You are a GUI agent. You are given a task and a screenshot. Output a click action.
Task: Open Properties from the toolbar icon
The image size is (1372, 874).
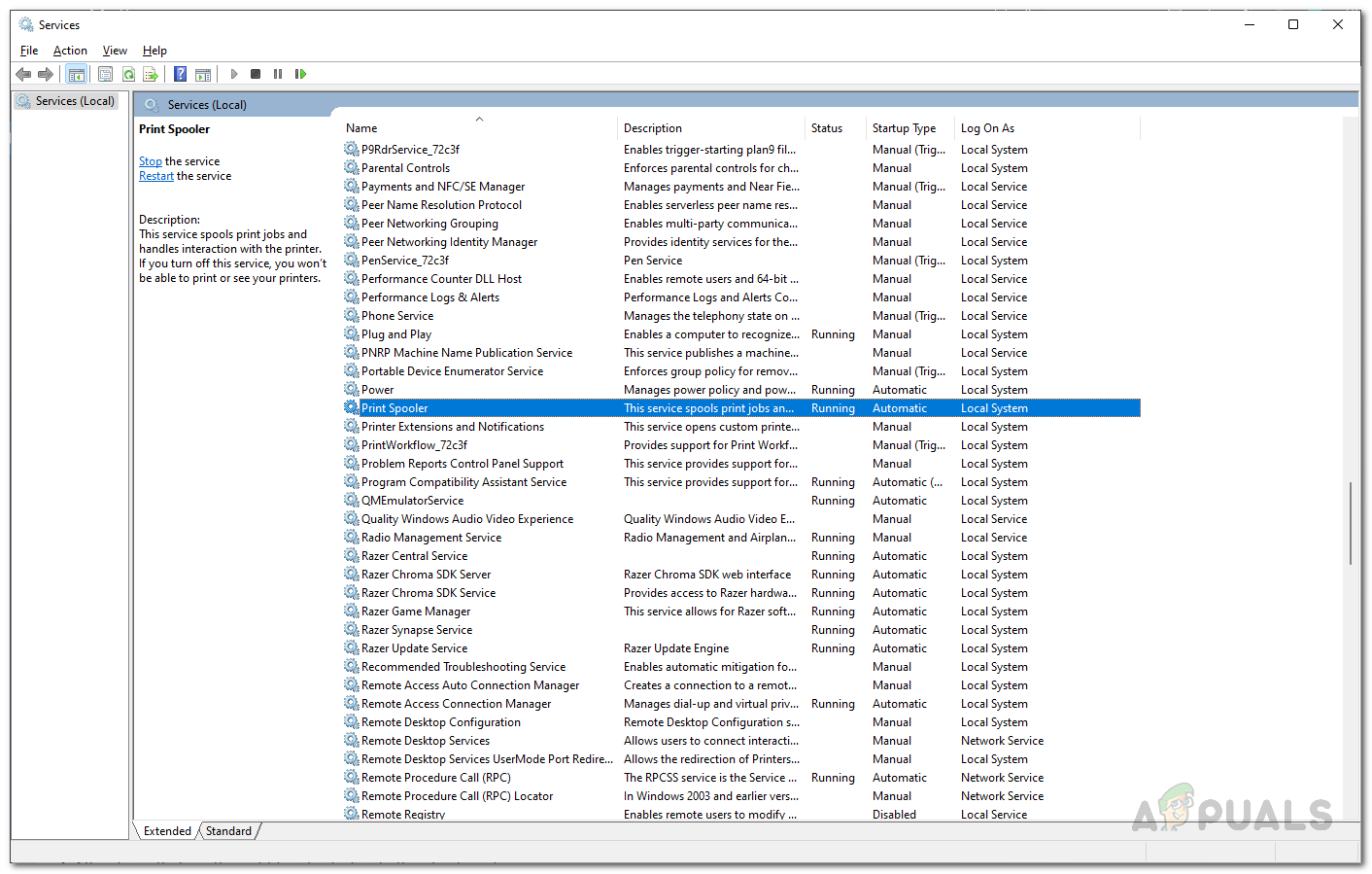(x=106, y=74)
